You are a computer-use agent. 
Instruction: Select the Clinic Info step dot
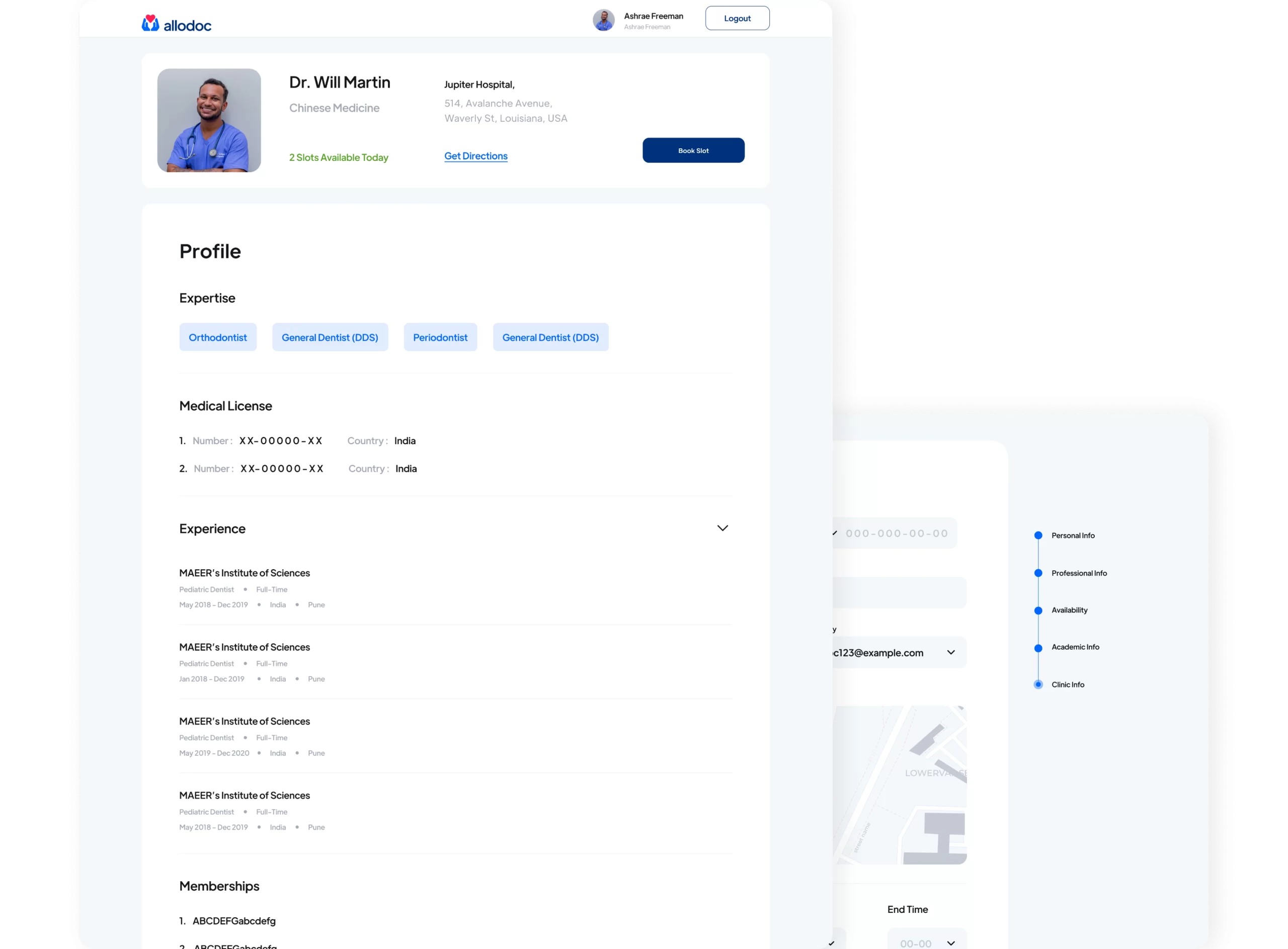1038,685
